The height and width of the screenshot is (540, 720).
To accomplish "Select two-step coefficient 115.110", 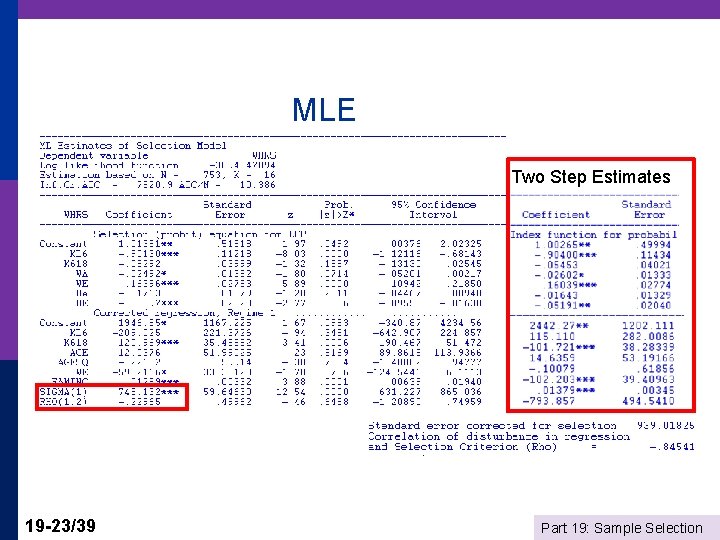I will [552, 337].
